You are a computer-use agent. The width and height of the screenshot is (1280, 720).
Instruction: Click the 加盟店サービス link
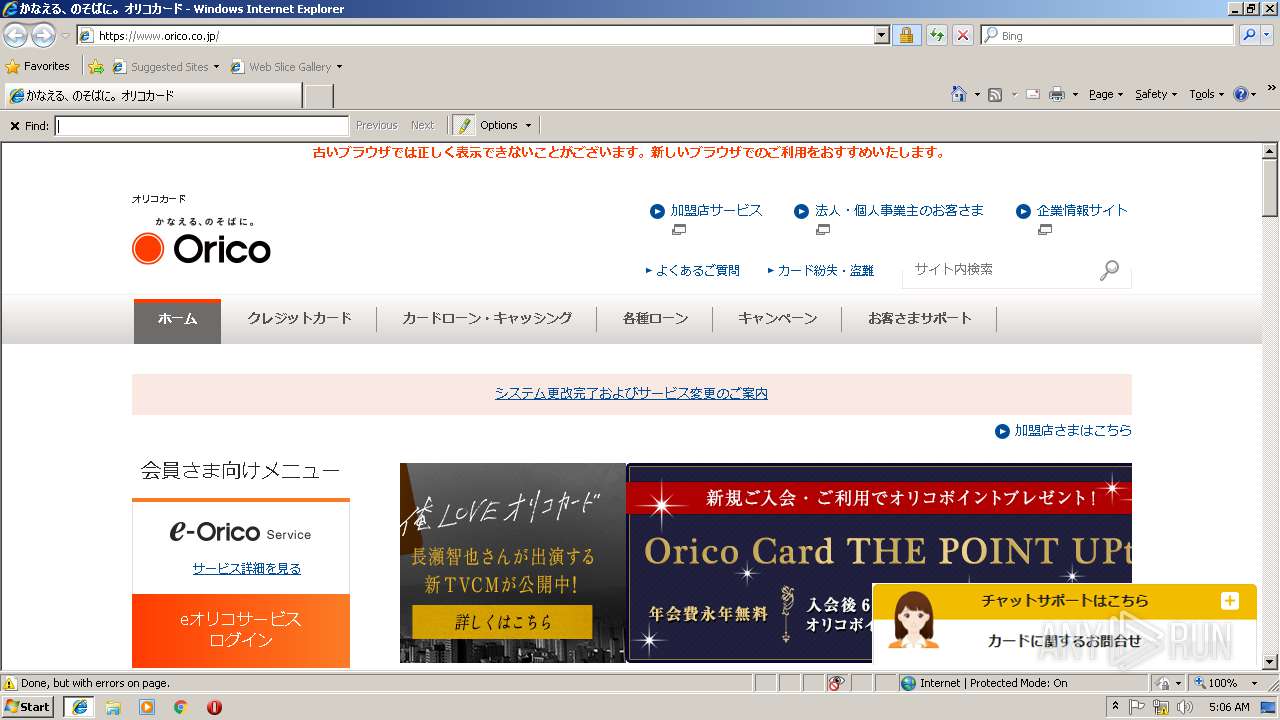pyautogui.click(x=716, y=211)
